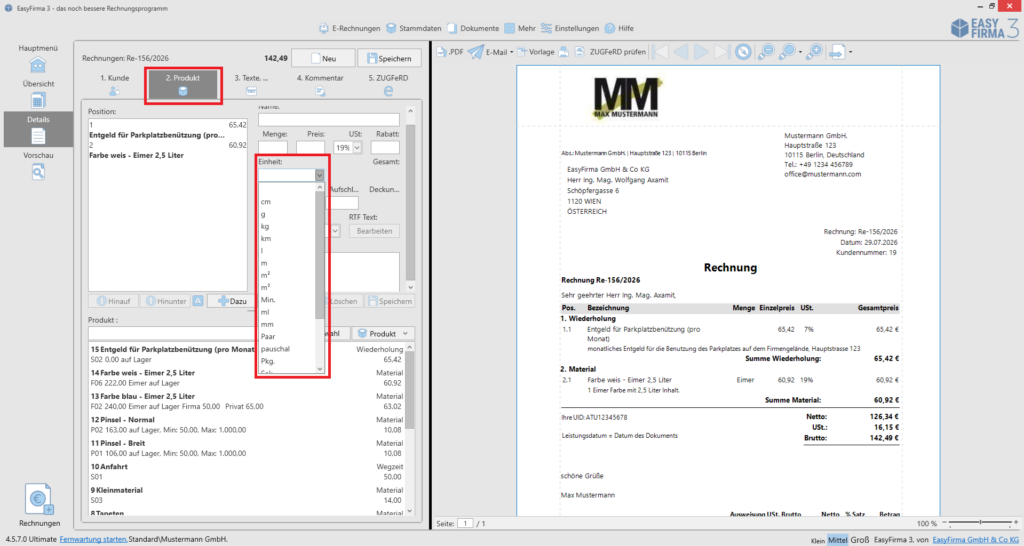Screen dimensions: 1024x546
Task: Switch to the 1. Kunde tab
Action: click(x=114, y=84)
